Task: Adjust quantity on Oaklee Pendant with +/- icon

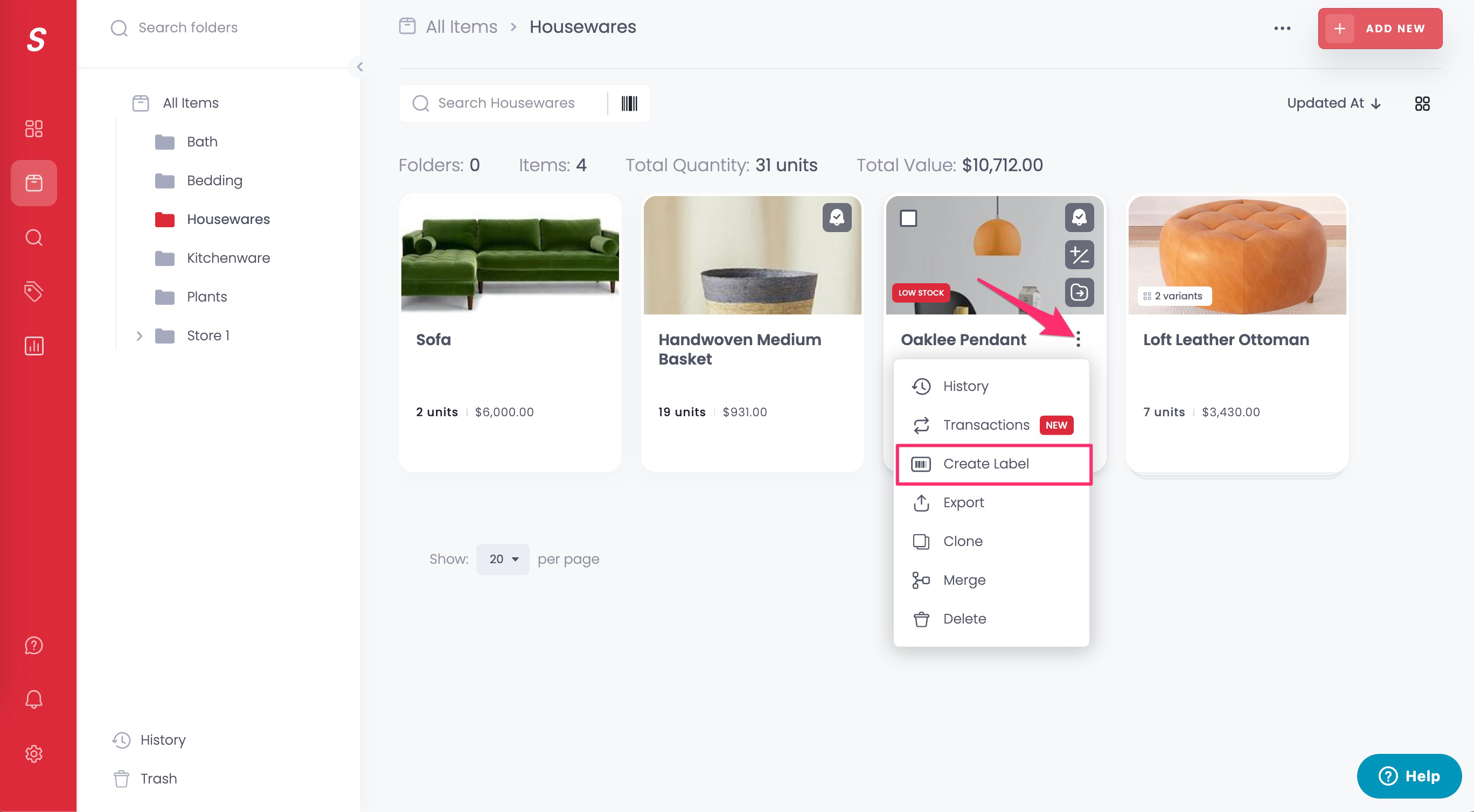Action: 1080,255
